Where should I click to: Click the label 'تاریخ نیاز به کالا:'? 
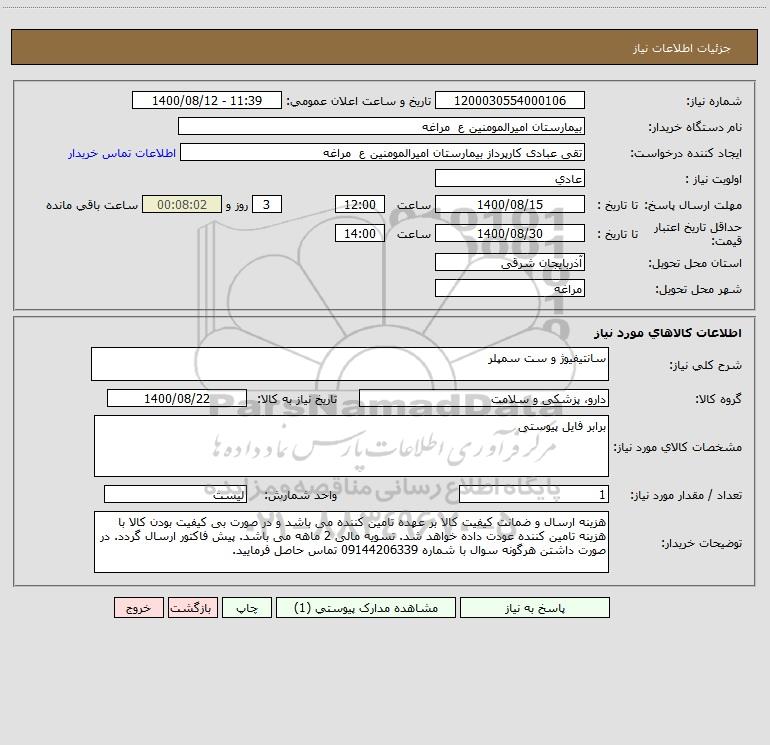tap(297, 399)
